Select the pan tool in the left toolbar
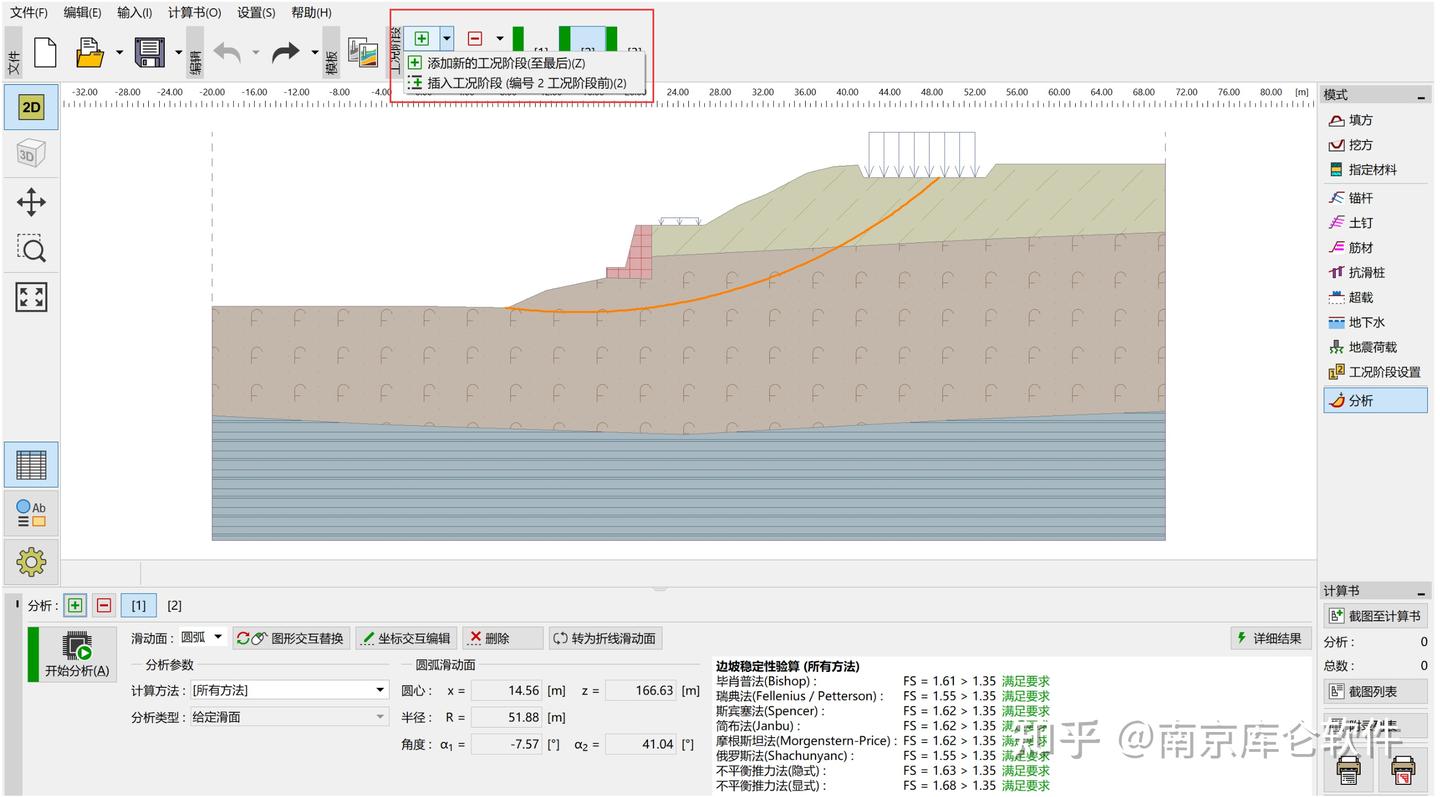The height and width of the screenshot is (797, 1440). 30,202
